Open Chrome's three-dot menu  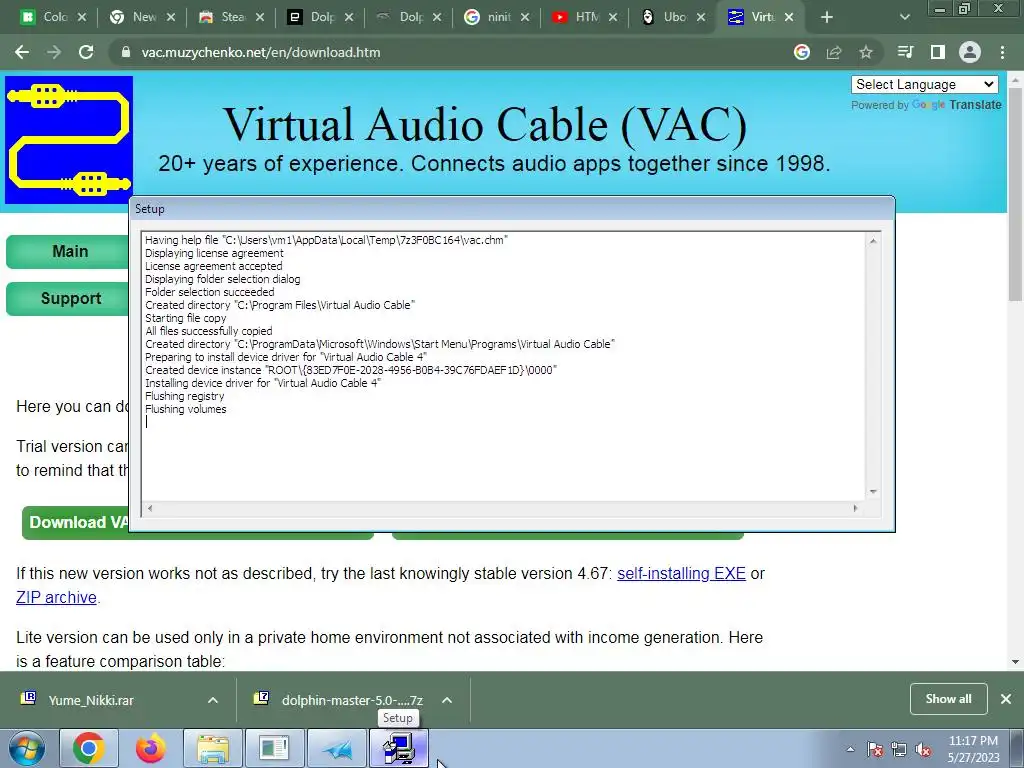(1002, 52)
